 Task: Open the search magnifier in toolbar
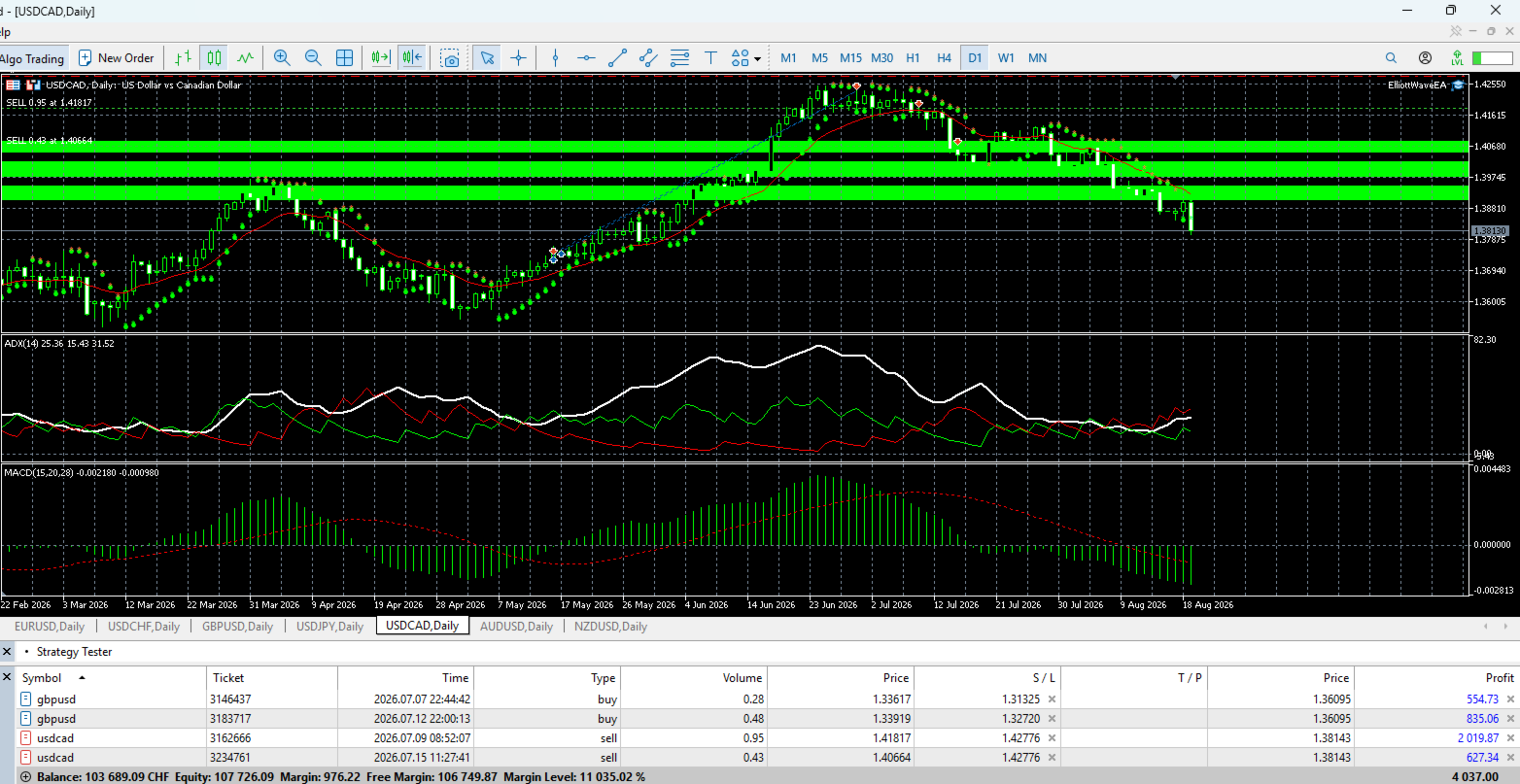point(1391,58)
